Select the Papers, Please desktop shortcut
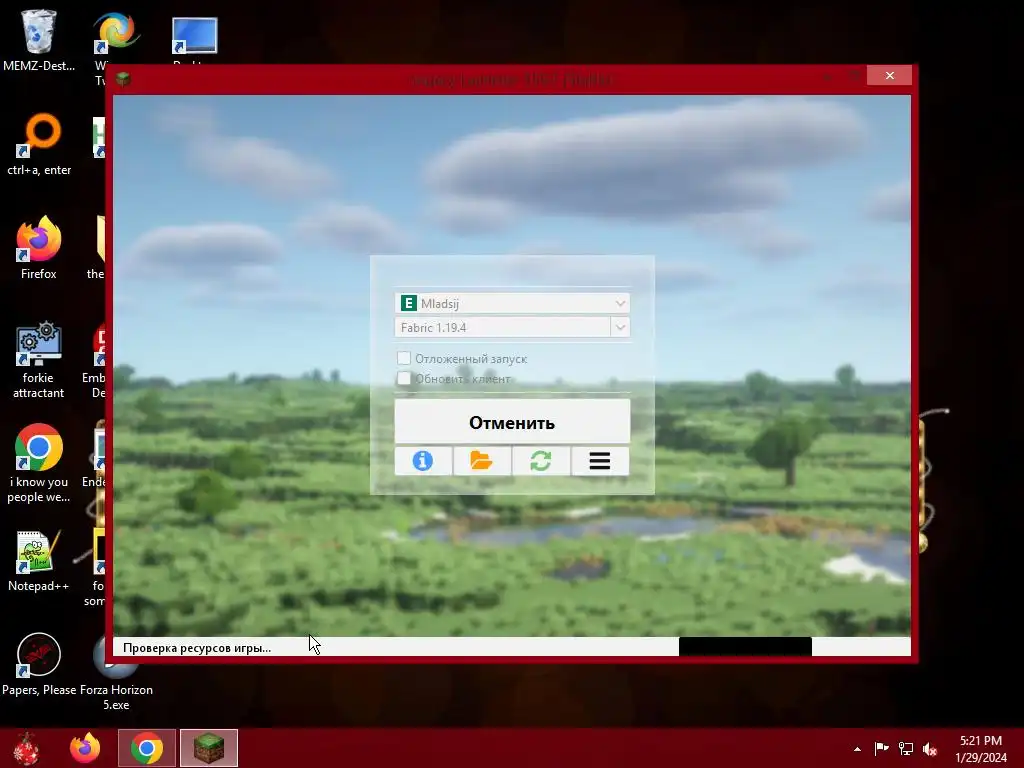The width and height of the screenshot is (1024, 768). [x=39, y=665]
